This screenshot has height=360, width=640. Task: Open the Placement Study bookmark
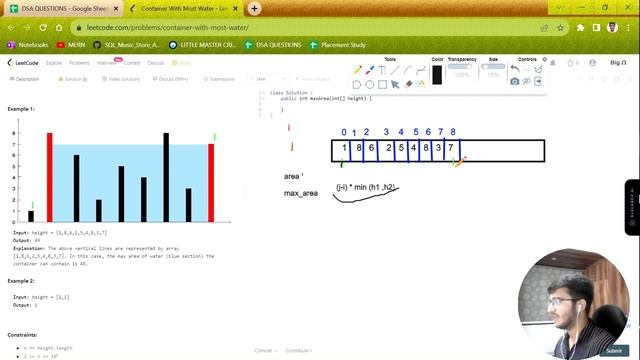tap(338, 45)
